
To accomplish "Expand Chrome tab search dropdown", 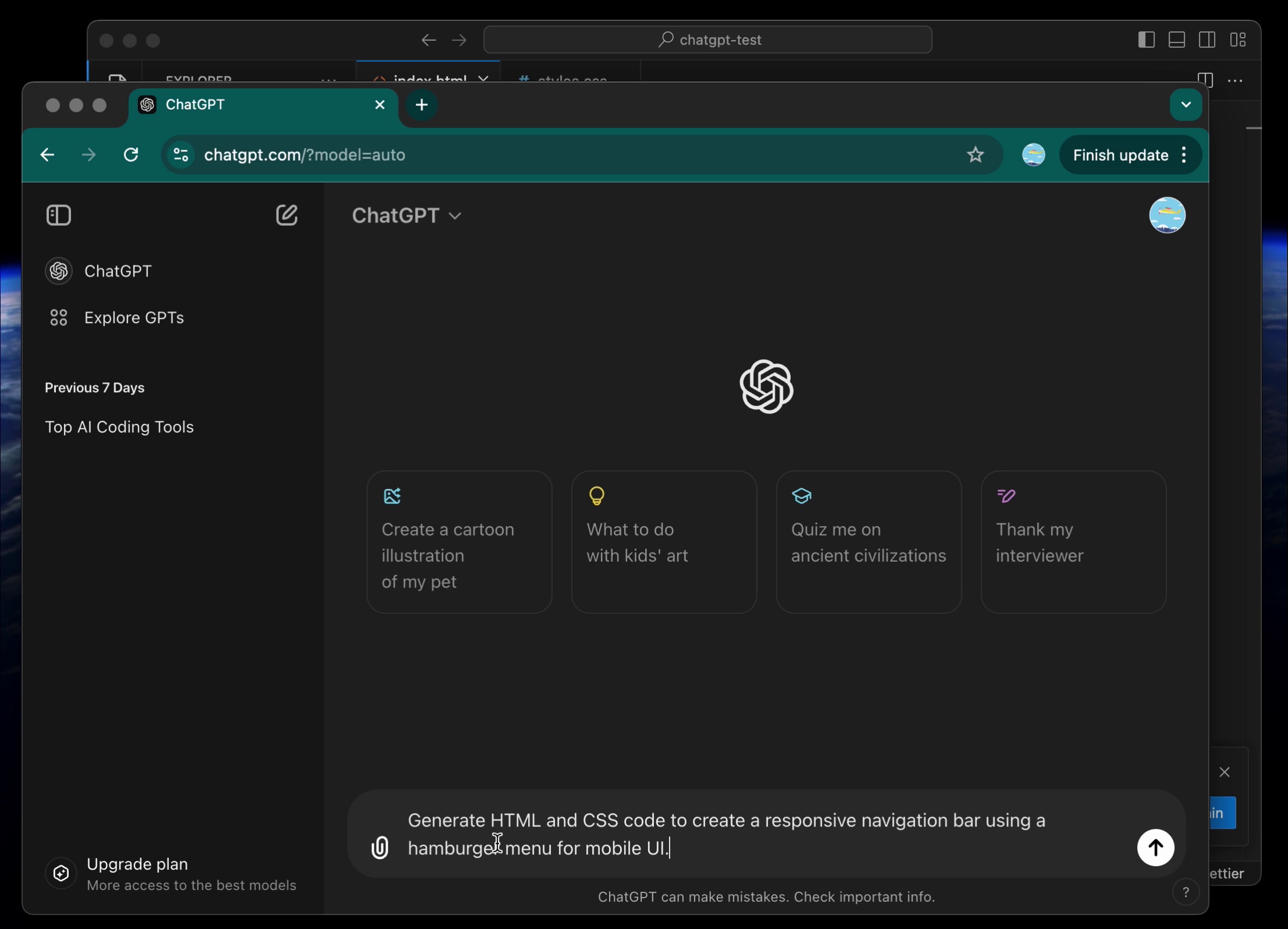I will (x=1186, y=105).
